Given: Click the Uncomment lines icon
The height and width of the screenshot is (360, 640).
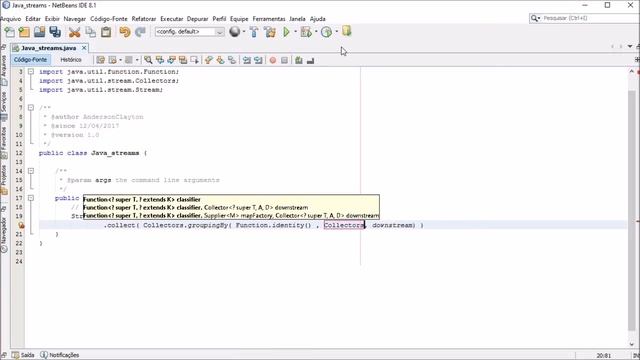Looking at the screenshot, I should [x=311, y=60].
